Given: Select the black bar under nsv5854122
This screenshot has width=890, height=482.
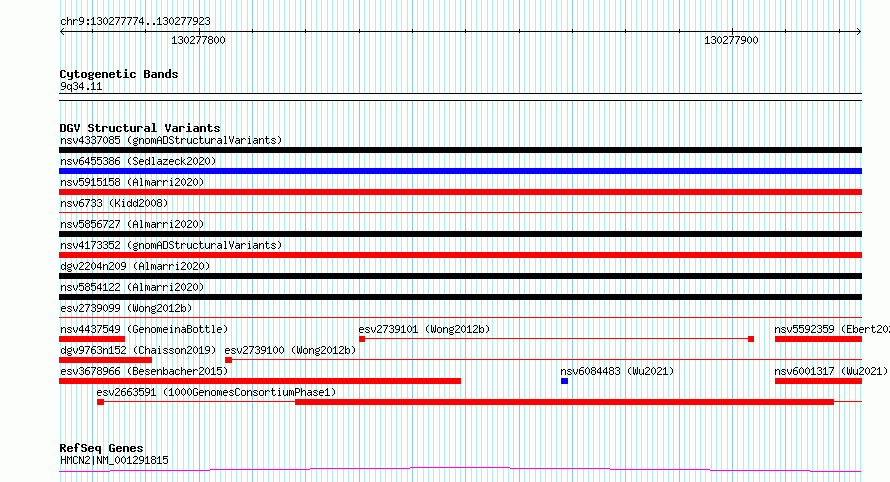Looking at the screenshot, I should click(460, 297).
